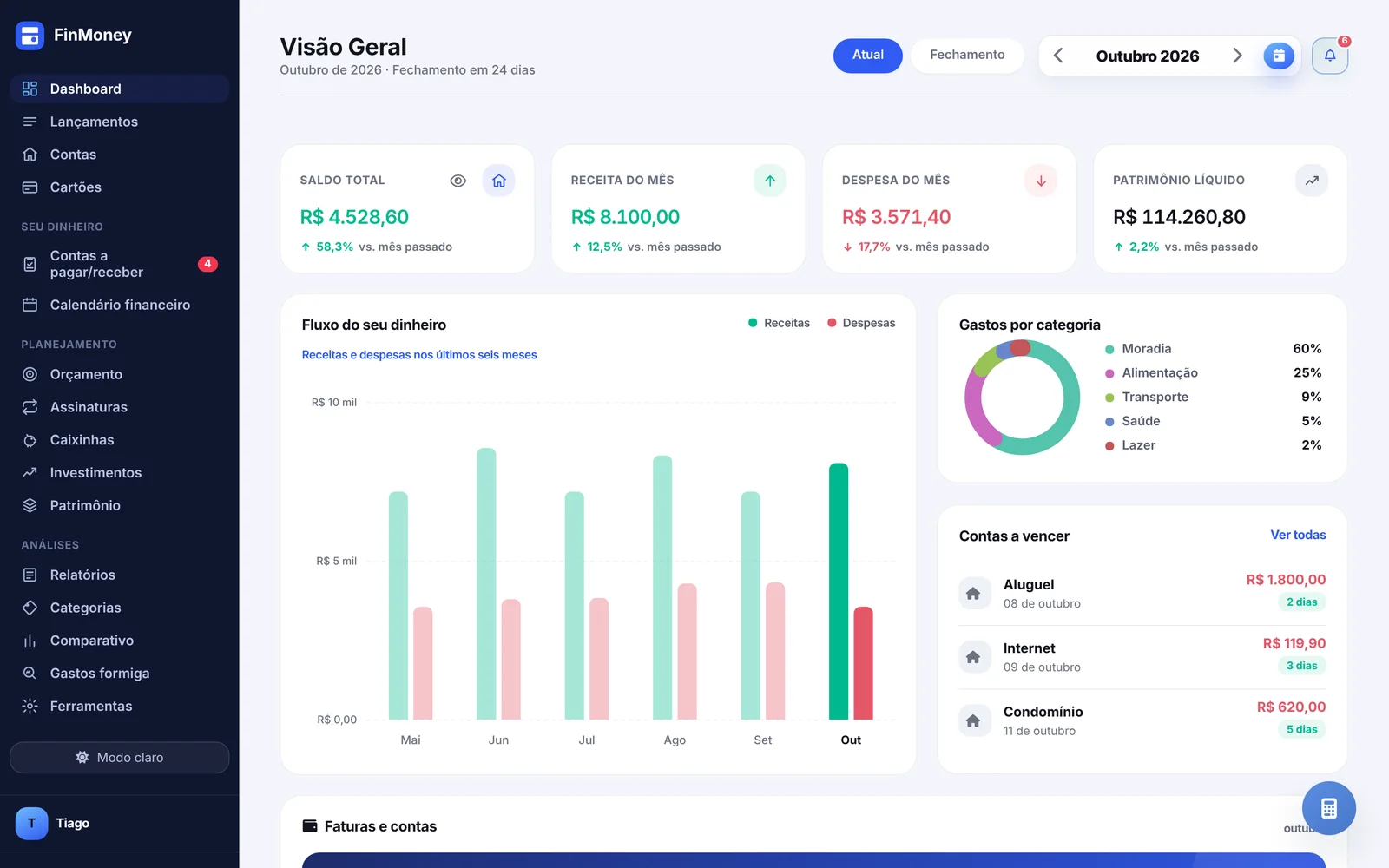Open Contas a pagar/receber
1389x868 pixels.
pos(120,264)
